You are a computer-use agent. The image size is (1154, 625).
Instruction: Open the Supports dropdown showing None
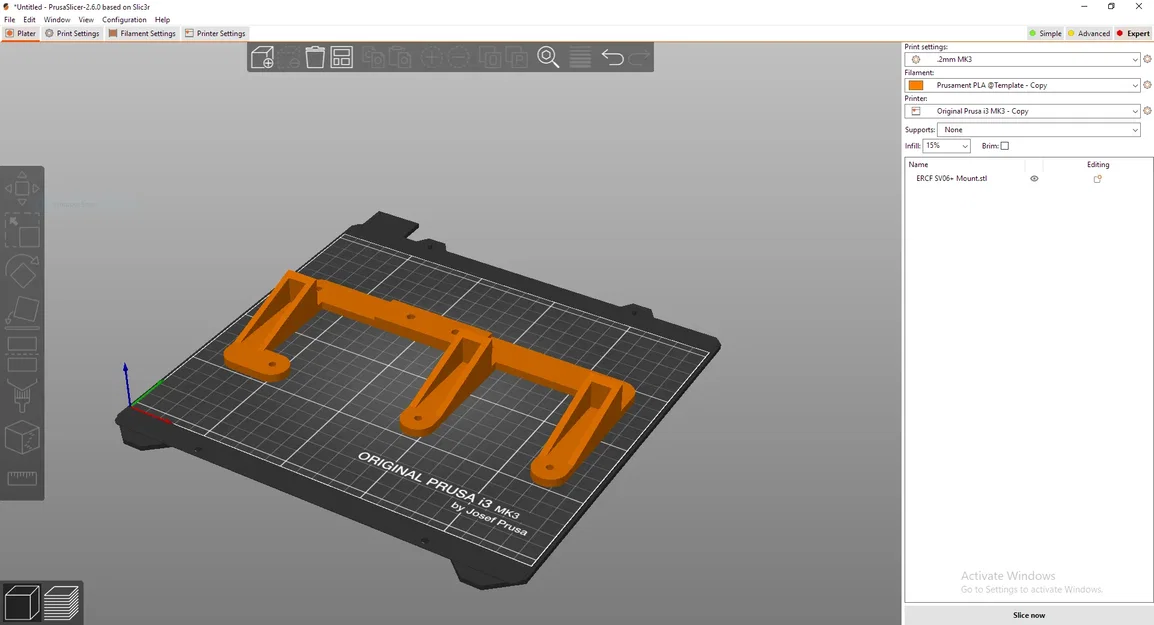pyautogui.click(x=1039, y=130)
